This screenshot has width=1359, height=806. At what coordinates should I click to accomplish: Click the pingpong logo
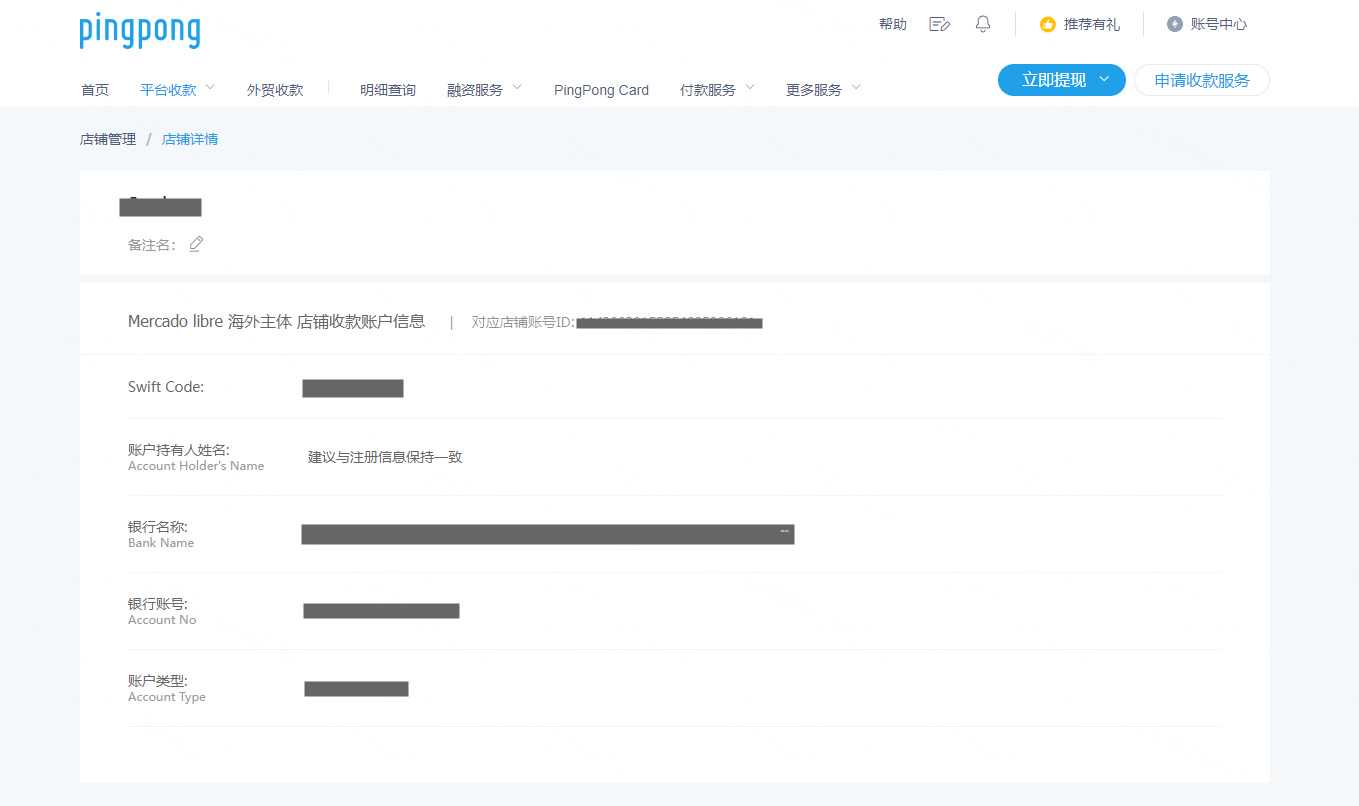tap(140, 31)
